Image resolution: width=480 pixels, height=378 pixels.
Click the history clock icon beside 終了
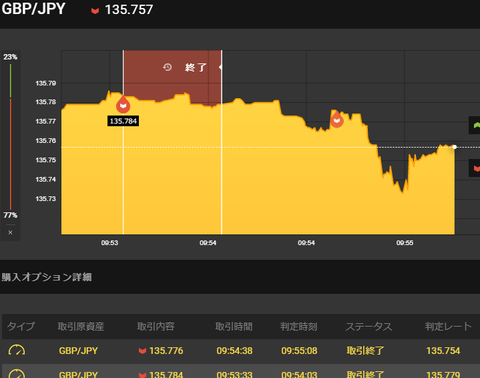167,67
